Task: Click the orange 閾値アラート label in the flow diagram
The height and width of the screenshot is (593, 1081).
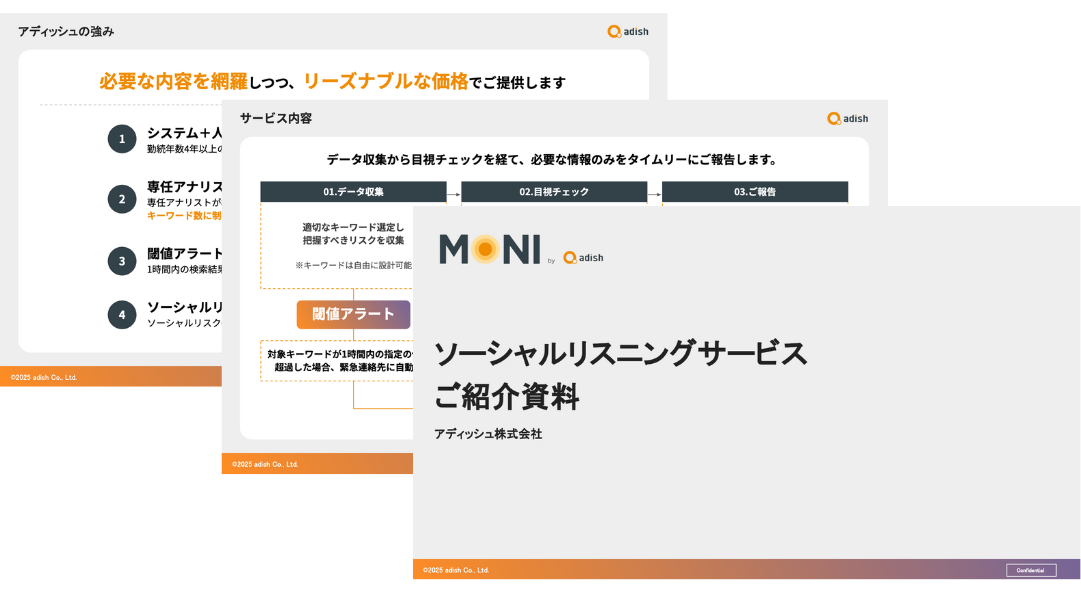Action: [x=354, y=314]
